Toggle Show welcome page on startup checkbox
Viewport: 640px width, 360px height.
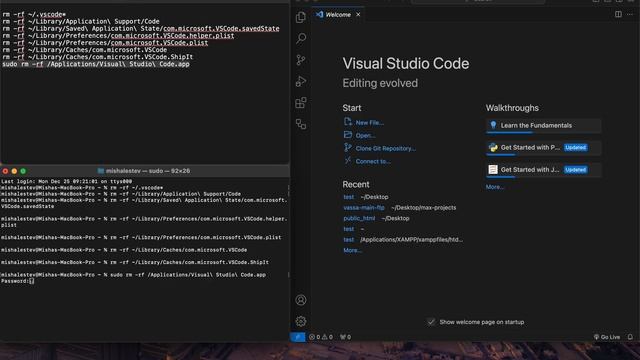coord(431,322)
